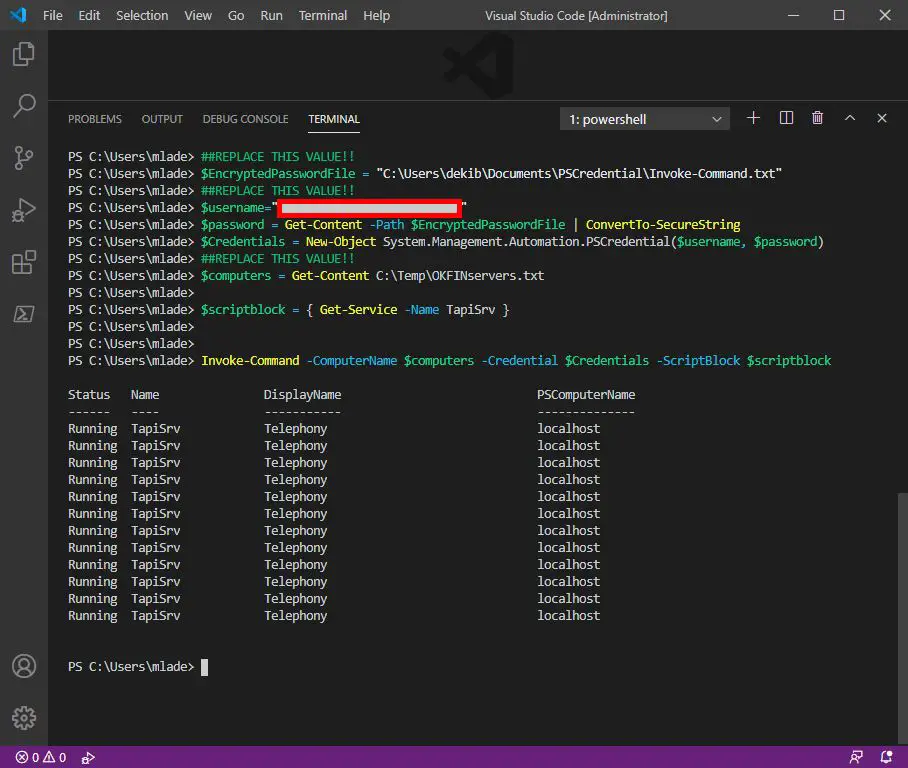This screenshot has width=908, height=768.
Task: Open the Terminal menu
Action: coord(323,16)
